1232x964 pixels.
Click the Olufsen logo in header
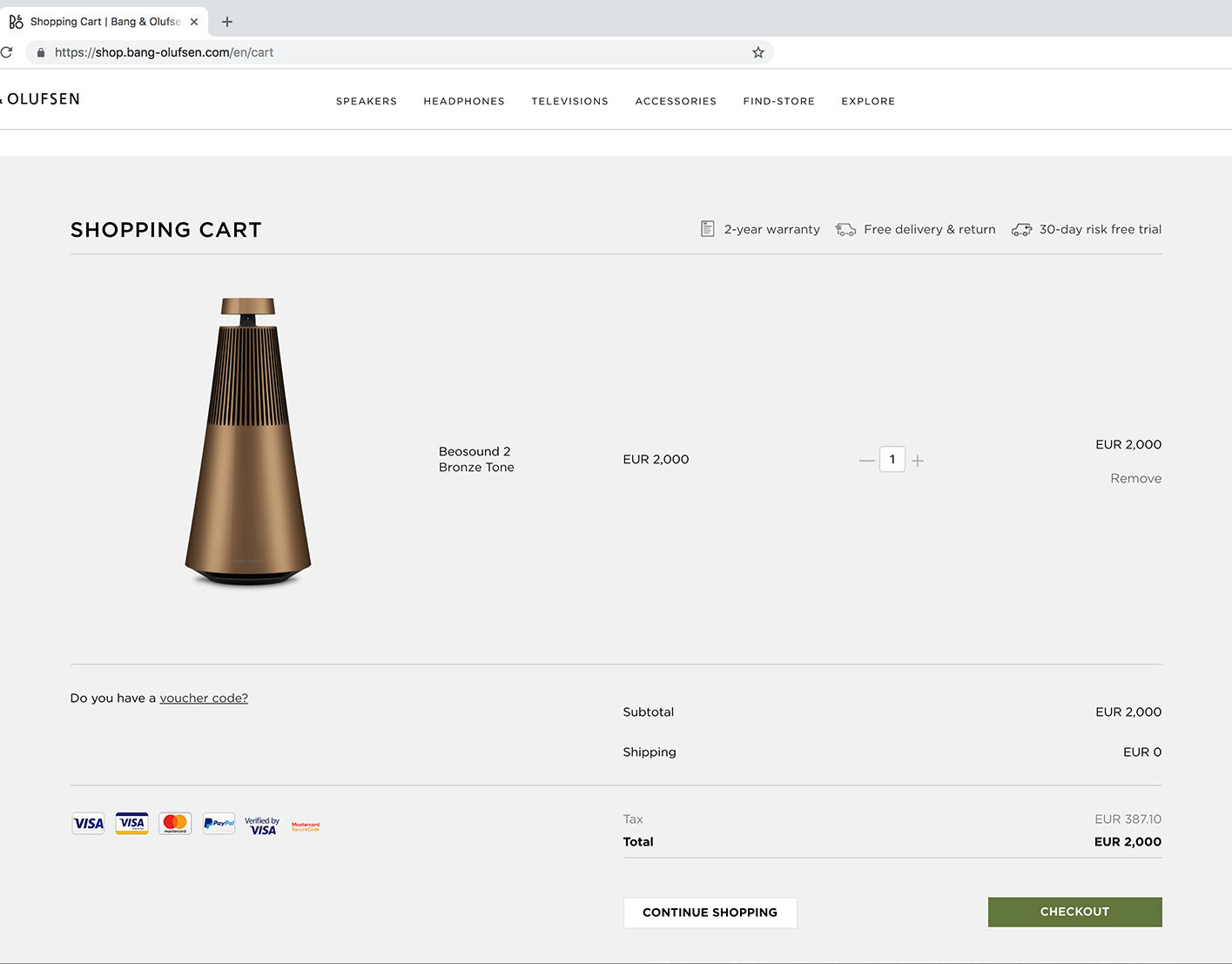[x=40, y=99]
